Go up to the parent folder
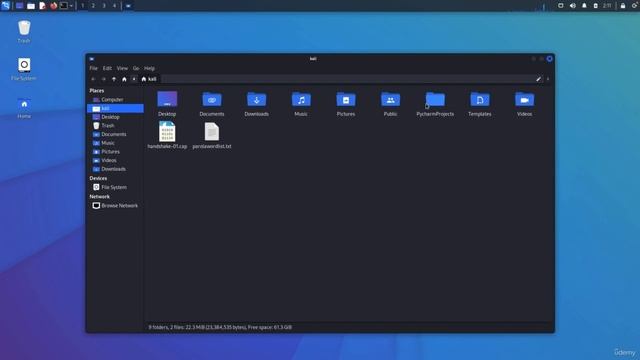Image resolution: width=640 pixels, height=360 pixels. coord(114,79)
